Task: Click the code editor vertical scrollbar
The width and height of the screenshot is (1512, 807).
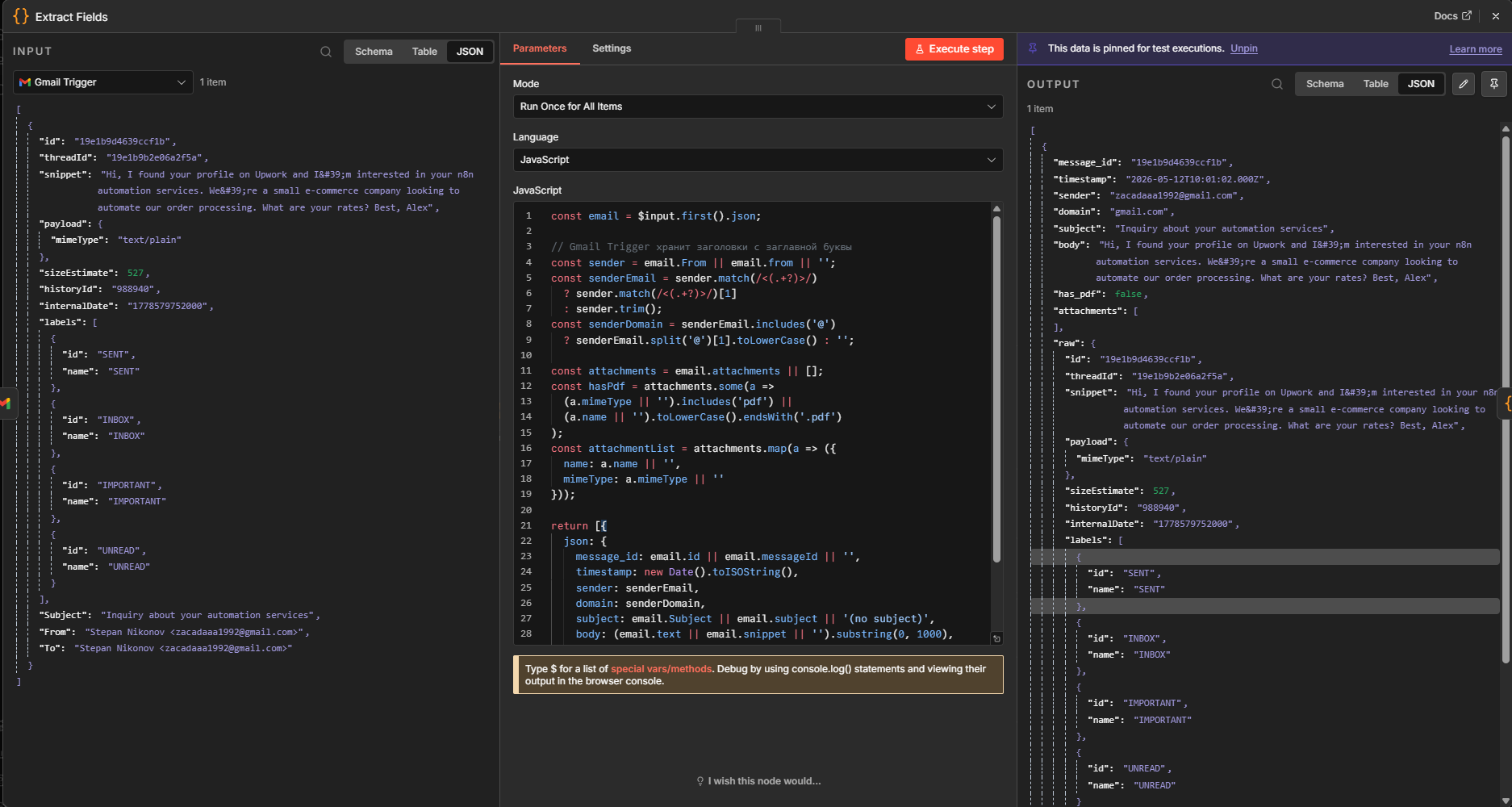Action: click(x=996, y=387)
